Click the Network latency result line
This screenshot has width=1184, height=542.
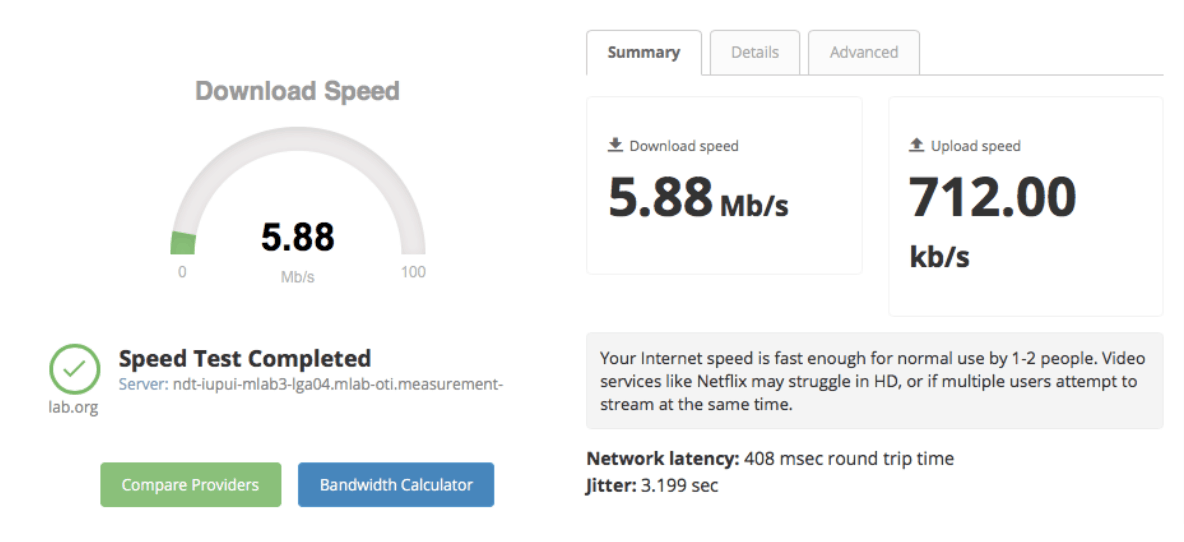point(770,458)
